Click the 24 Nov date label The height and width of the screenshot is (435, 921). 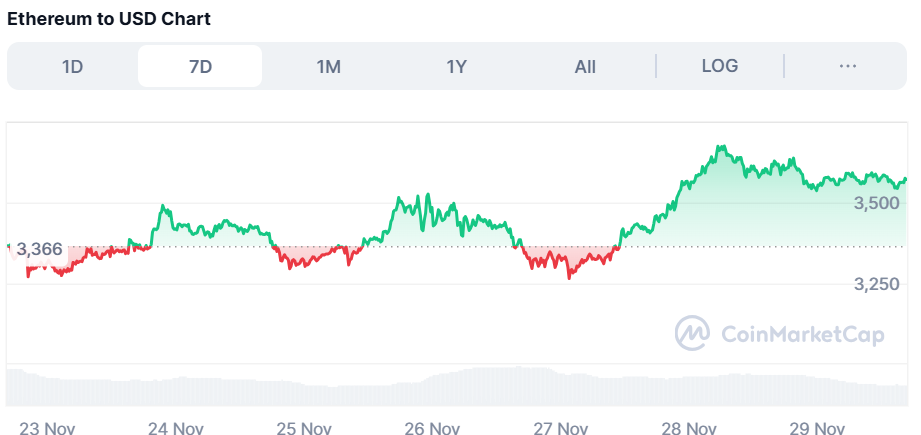click(176, 428)
